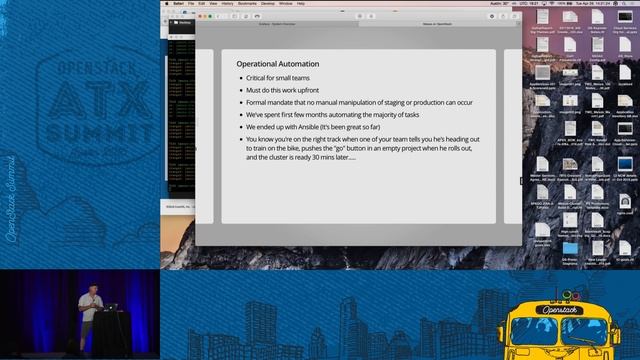Click Safari's back navigation arrow

coord(218,16)
